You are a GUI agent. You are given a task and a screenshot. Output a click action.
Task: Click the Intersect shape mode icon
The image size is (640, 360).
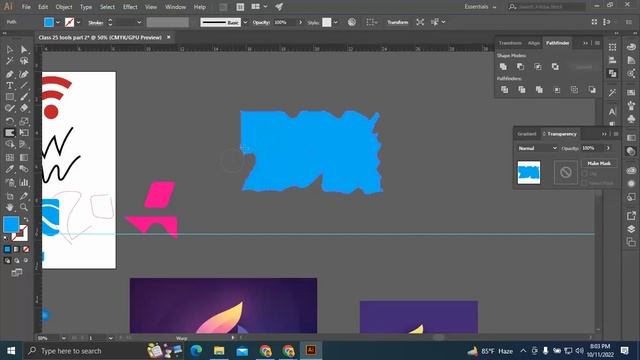click(538, 67)
